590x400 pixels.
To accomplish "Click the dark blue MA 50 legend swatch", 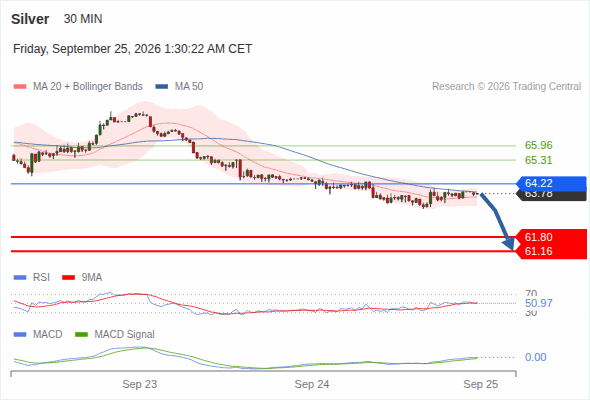I will pyautogui.click(x=162, y=87).
